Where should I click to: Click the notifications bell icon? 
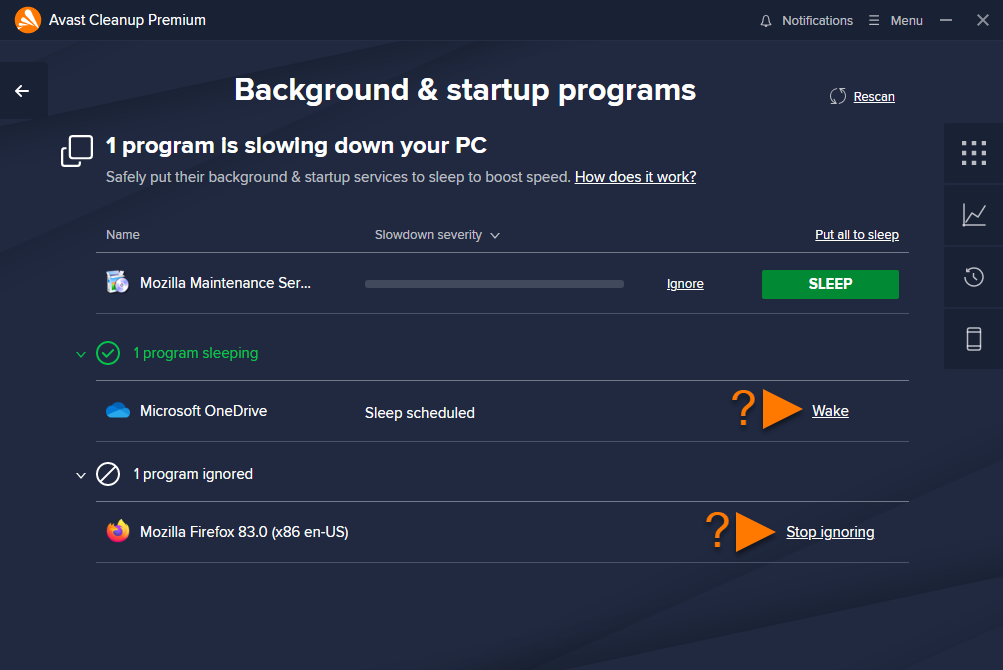766,21
